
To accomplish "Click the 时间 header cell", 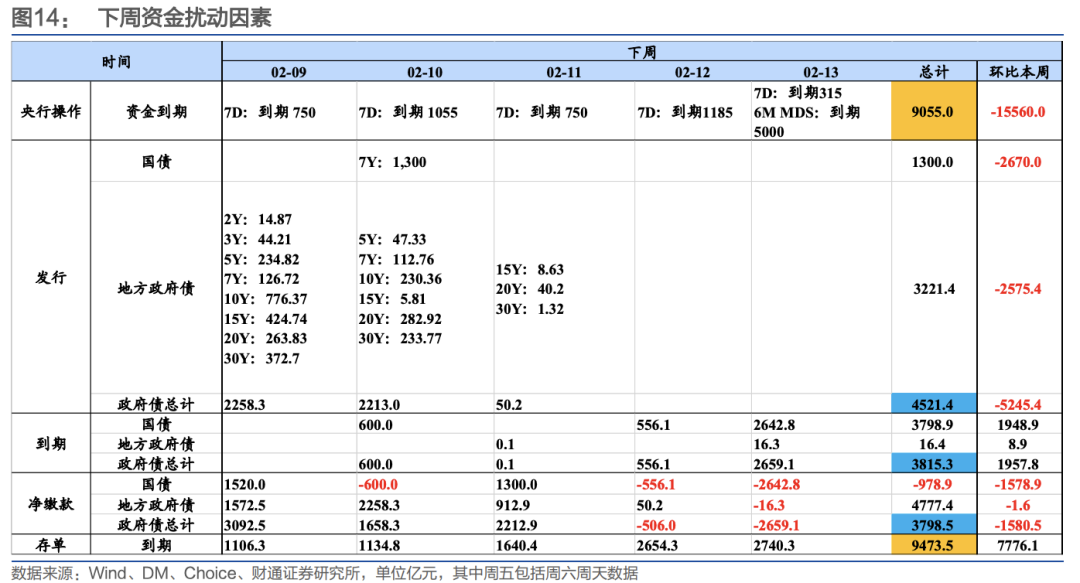I will pyautogui.click(x=116, y=60).
